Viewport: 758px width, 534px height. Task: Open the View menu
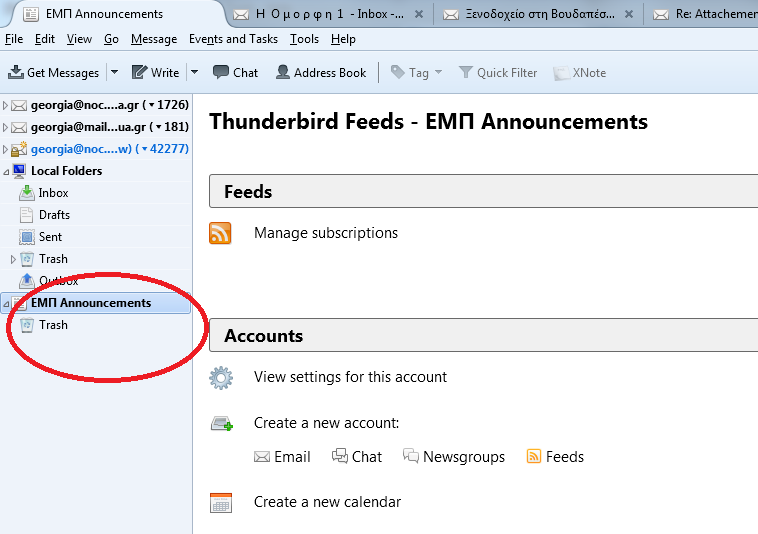point(79,39)
